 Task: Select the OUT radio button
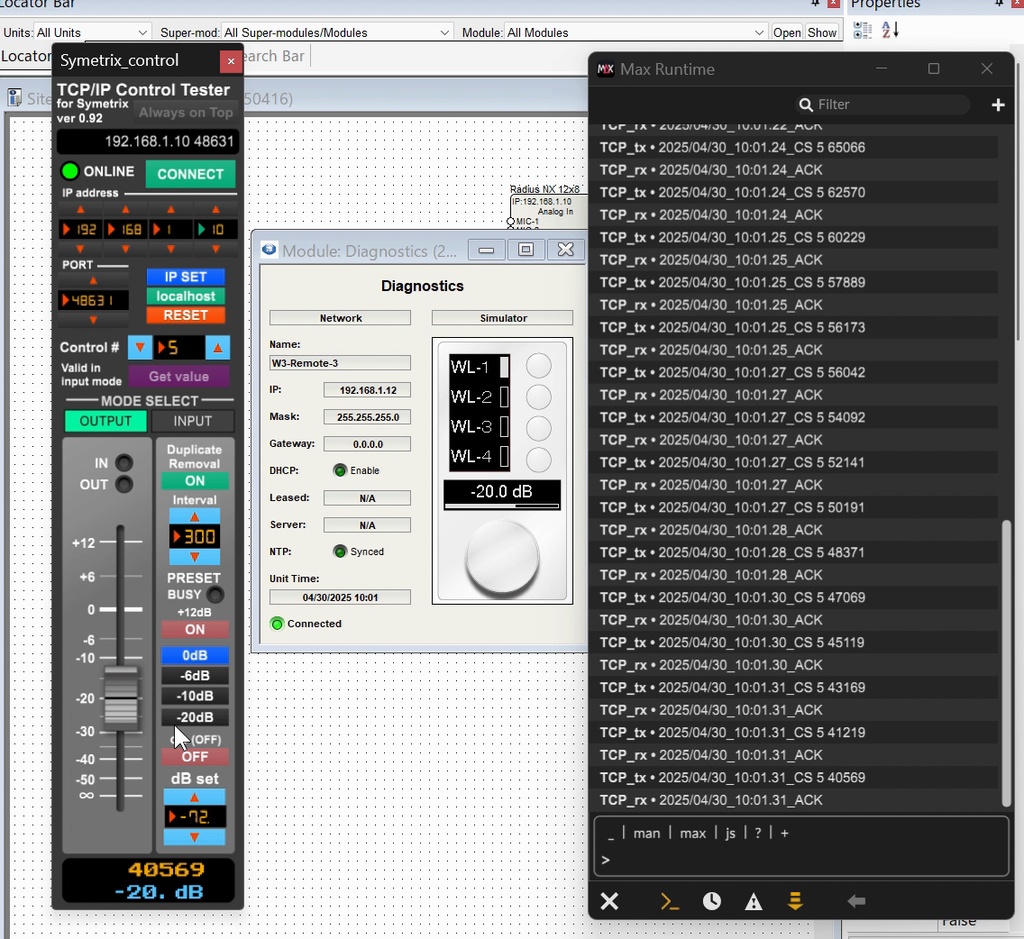[x=126, y=485]
